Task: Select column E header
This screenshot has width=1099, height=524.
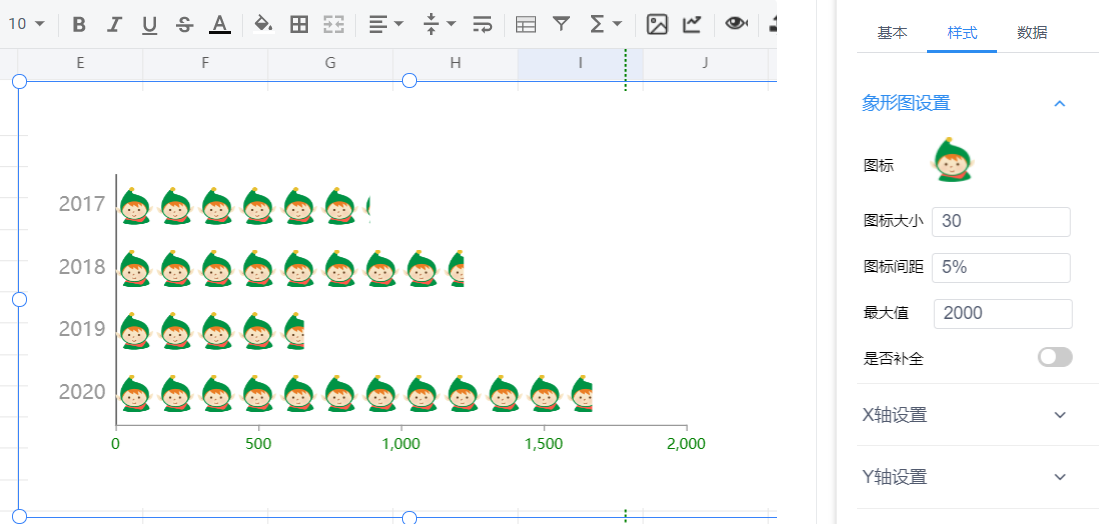Action: [80, 63]
